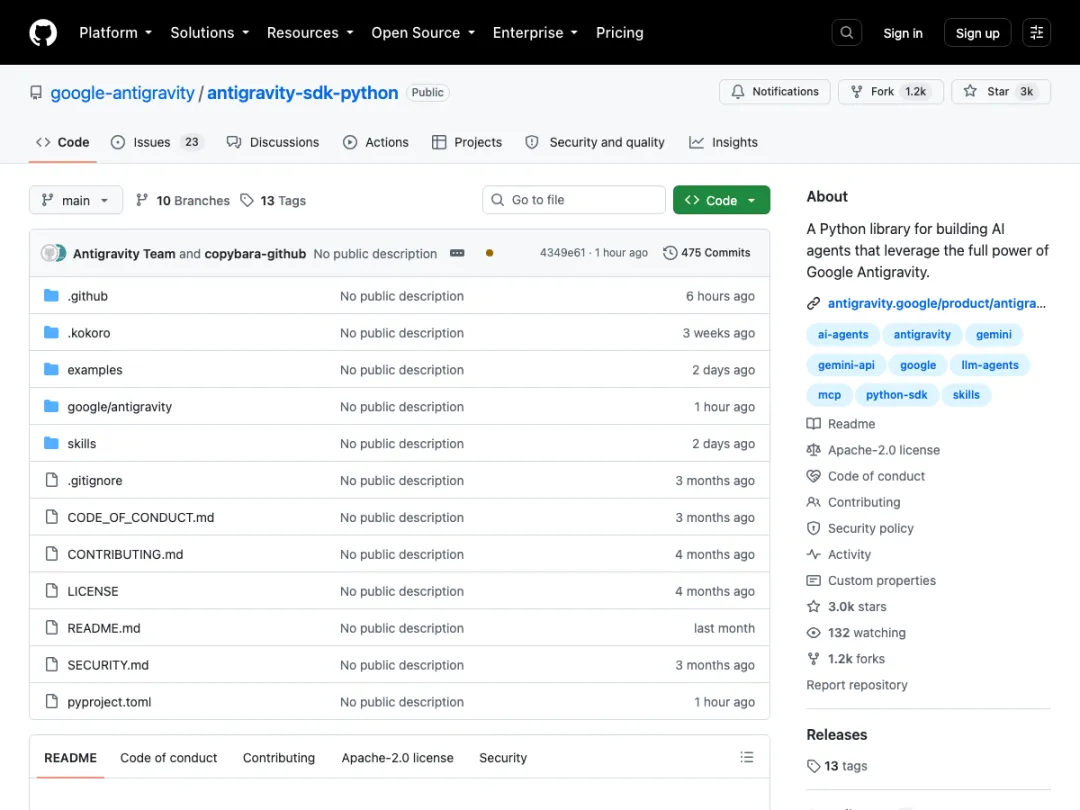Open the SECURITY.md file name
This screenshot has height=810, width=1080.
coord(108,665)
